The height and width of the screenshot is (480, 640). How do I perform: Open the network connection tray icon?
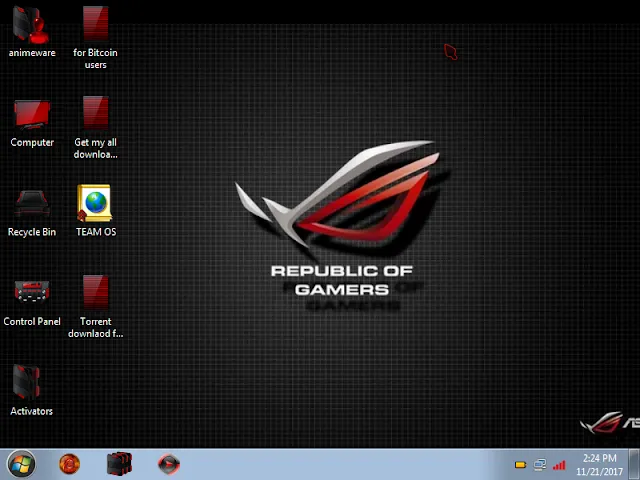pyautogui.click(x=540, y=464)
